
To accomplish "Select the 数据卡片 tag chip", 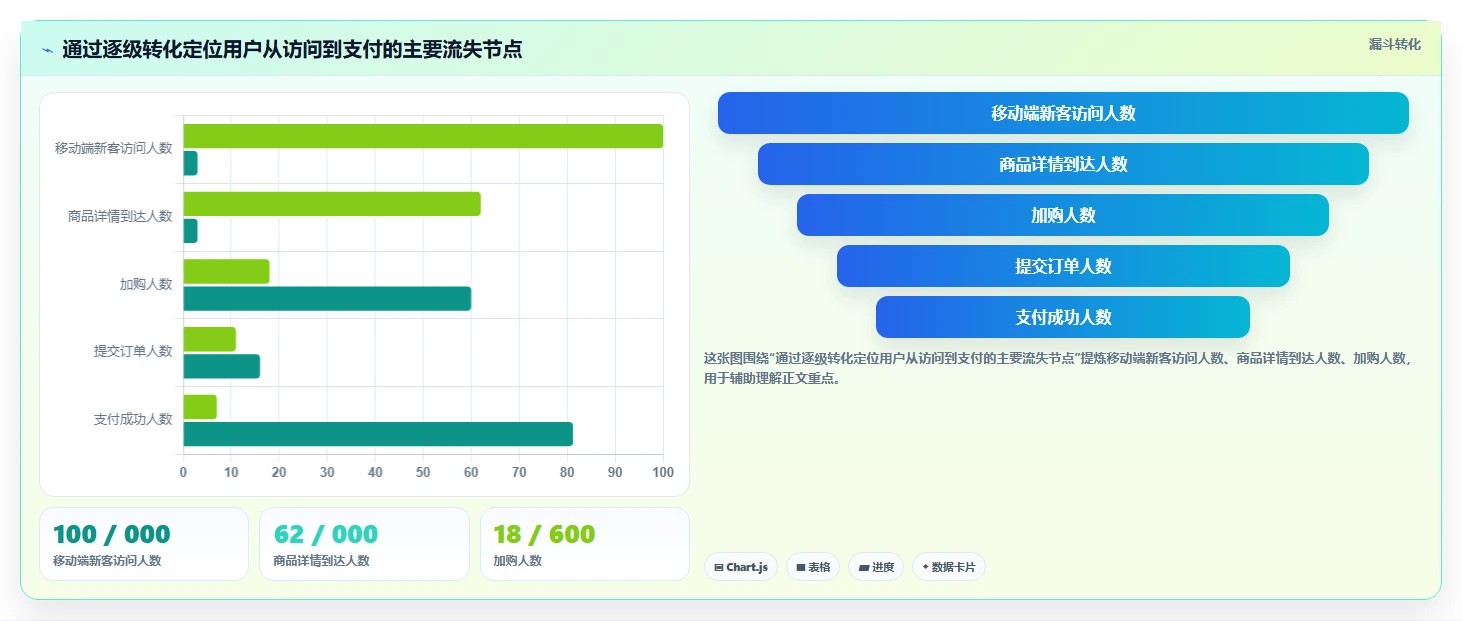I will (949, 567).
